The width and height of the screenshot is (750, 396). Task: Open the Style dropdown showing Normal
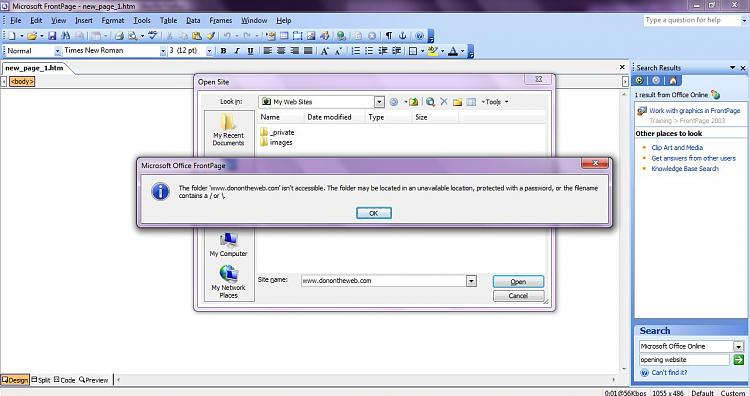click(57, 51)
